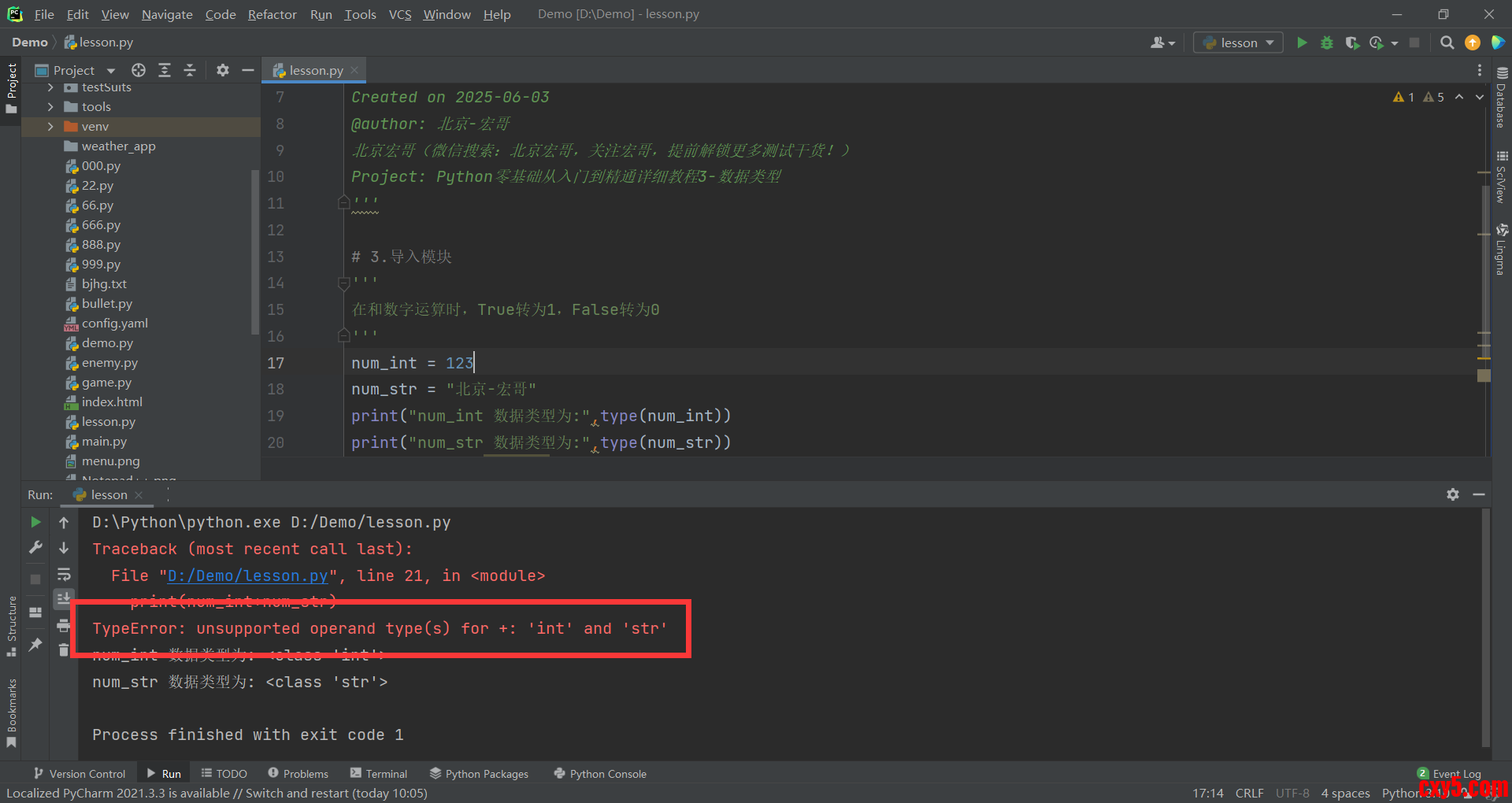Toggle soft-wrap in the run console

pyautogui.click(x=64, y=574)
